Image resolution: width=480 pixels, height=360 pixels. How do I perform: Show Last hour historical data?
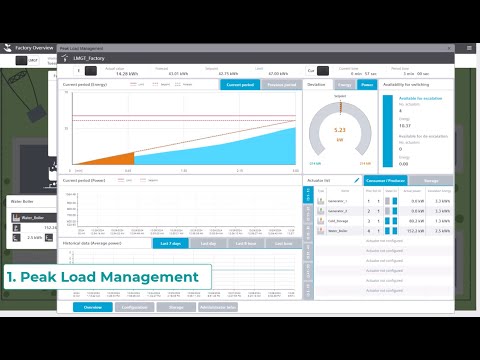click(284, 243)
